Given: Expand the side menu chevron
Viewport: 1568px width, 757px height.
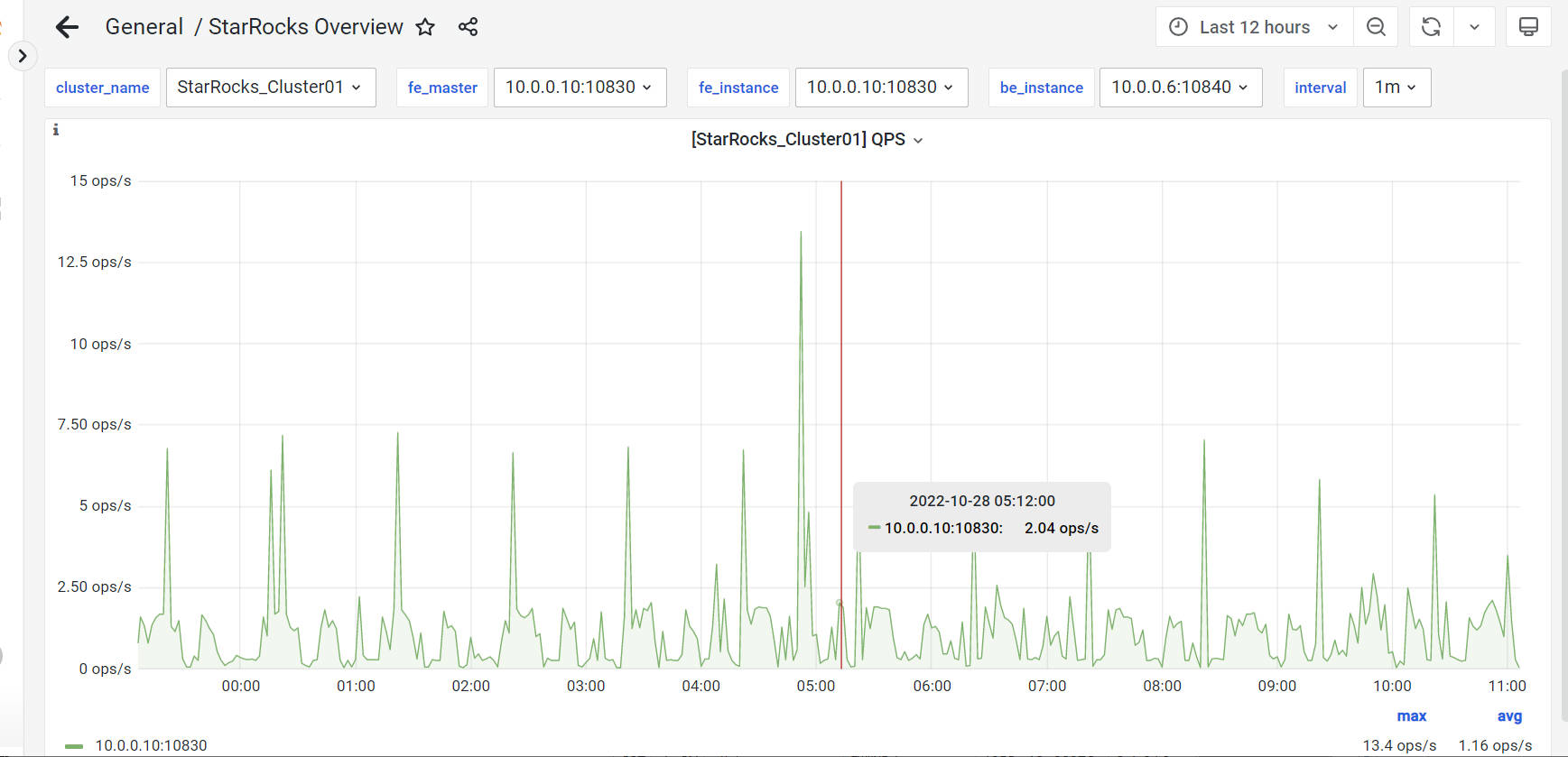Looking at the screenshot, I should coord(23,56).
